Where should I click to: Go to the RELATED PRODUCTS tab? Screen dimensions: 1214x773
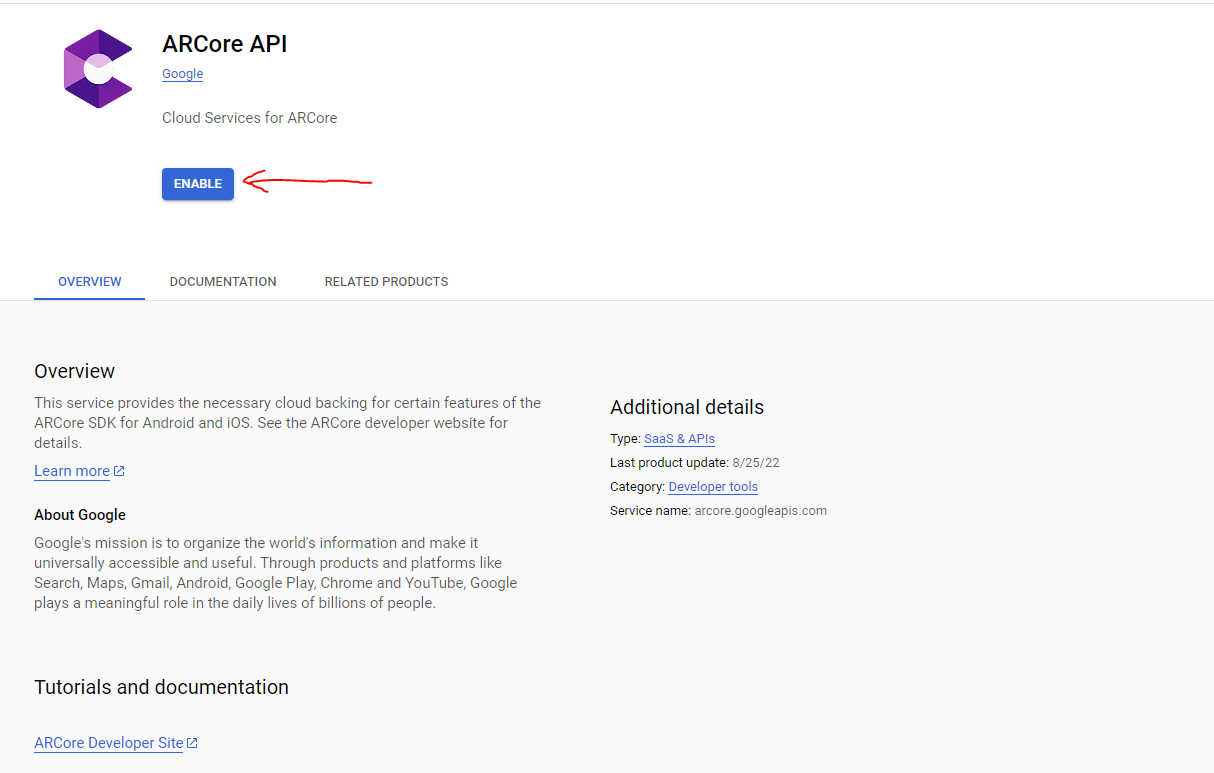pos(386,282)
